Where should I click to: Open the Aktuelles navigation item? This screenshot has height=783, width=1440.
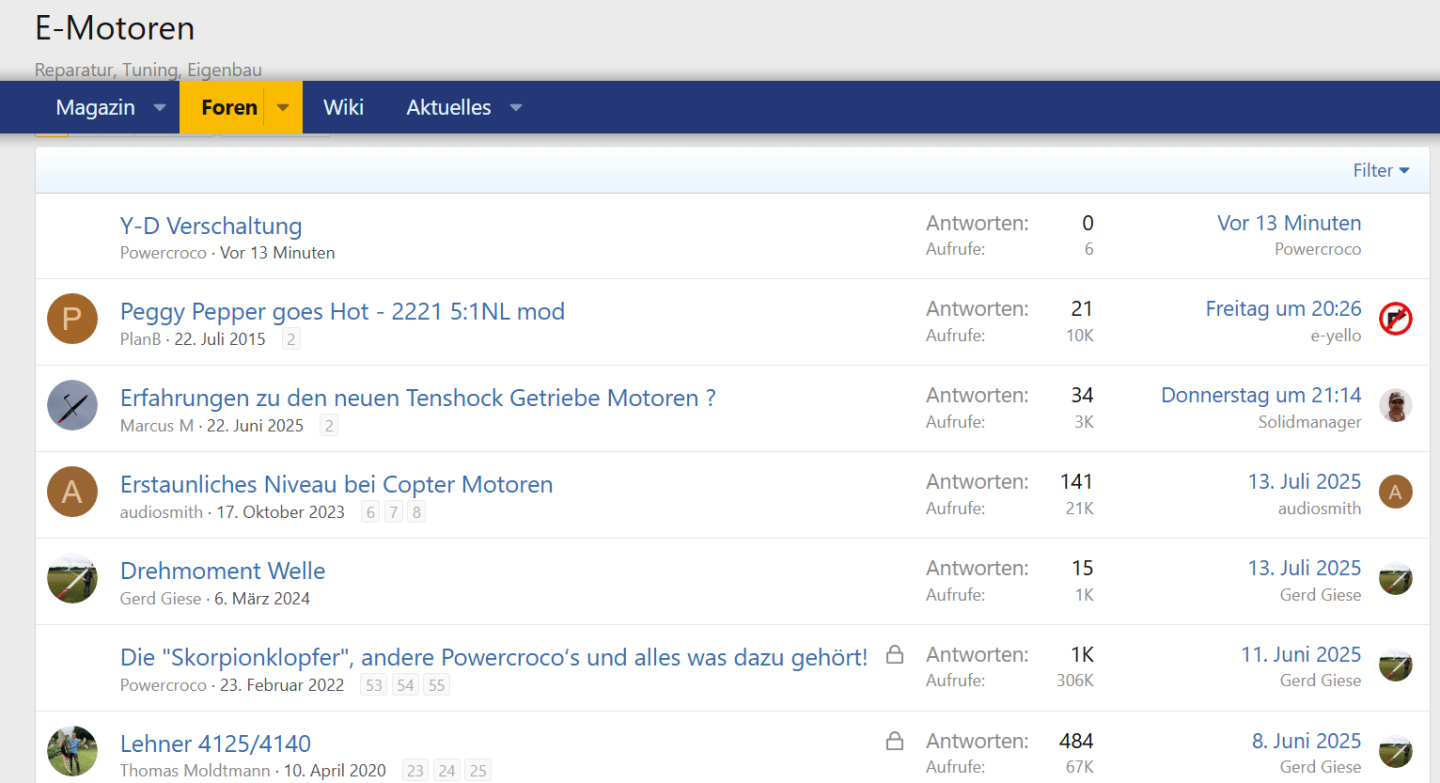(448, 107)
